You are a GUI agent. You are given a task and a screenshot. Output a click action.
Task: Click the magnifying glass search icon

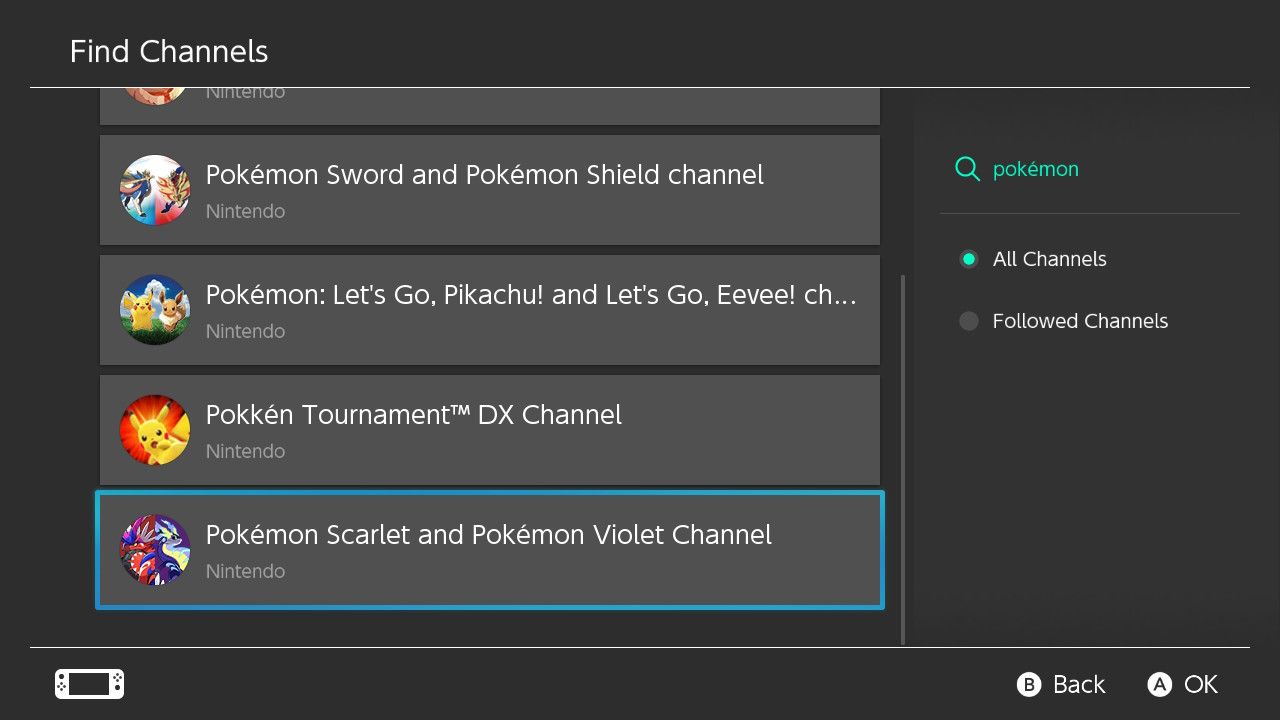pyautogui.click(x=967, y=169)
